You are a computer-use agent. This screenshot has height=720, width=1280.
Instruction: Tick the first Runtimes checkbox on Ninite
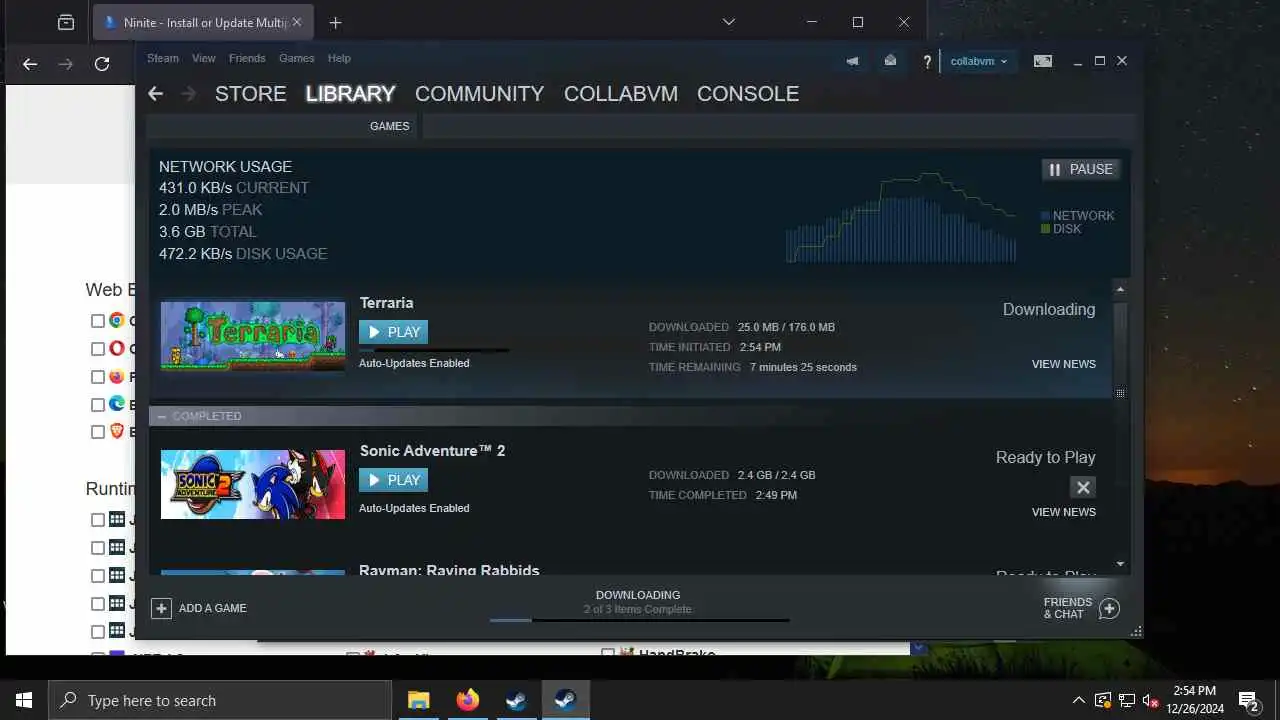(98, 520)
